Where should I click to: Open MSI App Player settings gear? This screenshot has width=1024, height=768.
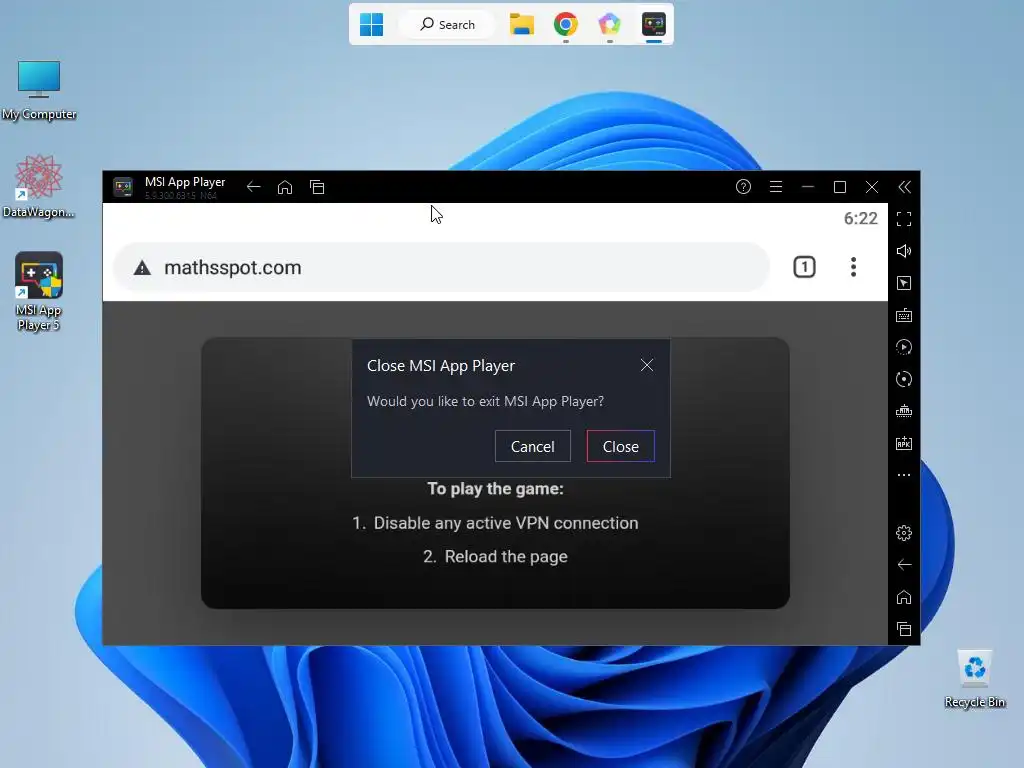904,533
